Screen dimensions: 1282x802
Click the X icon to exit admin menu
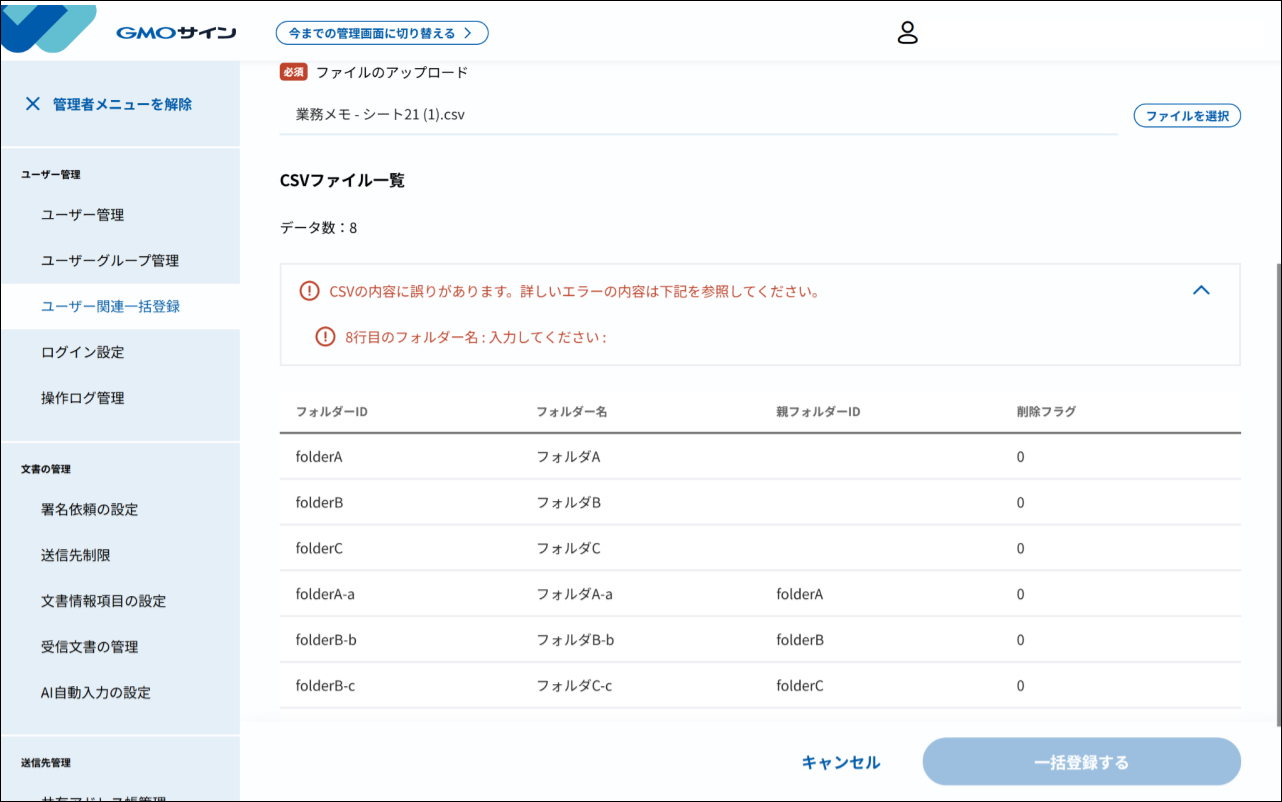[x=33, y=104]
